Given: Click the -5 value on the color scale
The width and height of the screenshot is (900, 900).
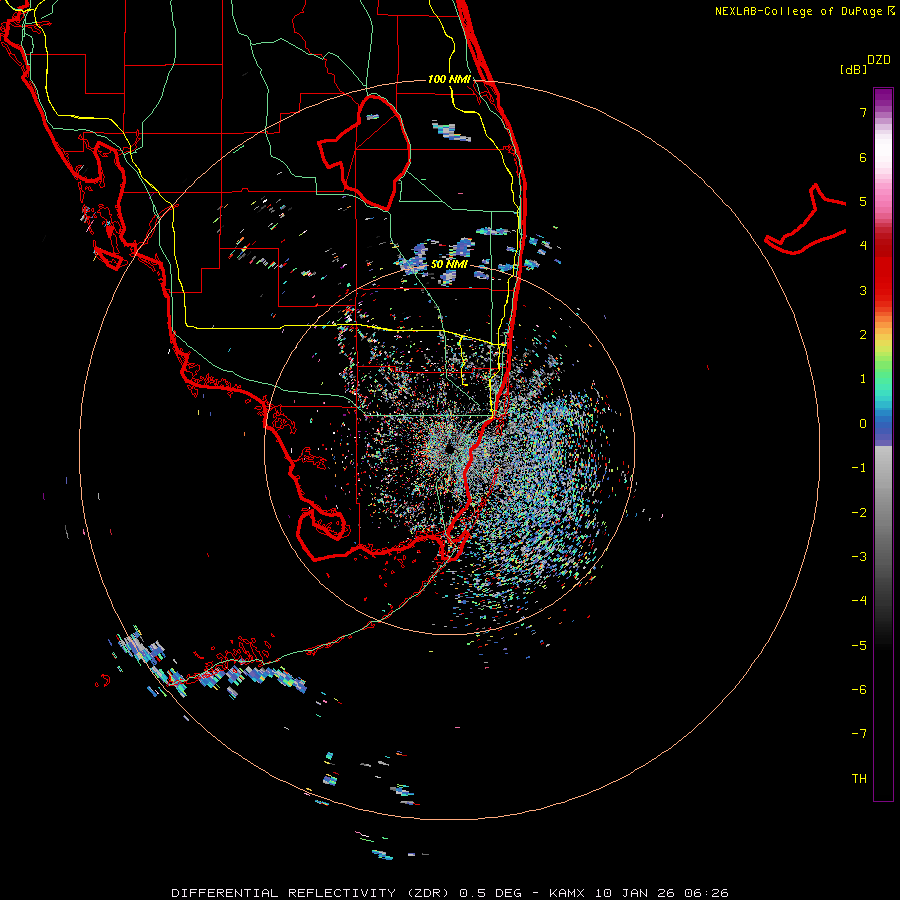Looking at the screenshot, I should click(x=859, y=646).
